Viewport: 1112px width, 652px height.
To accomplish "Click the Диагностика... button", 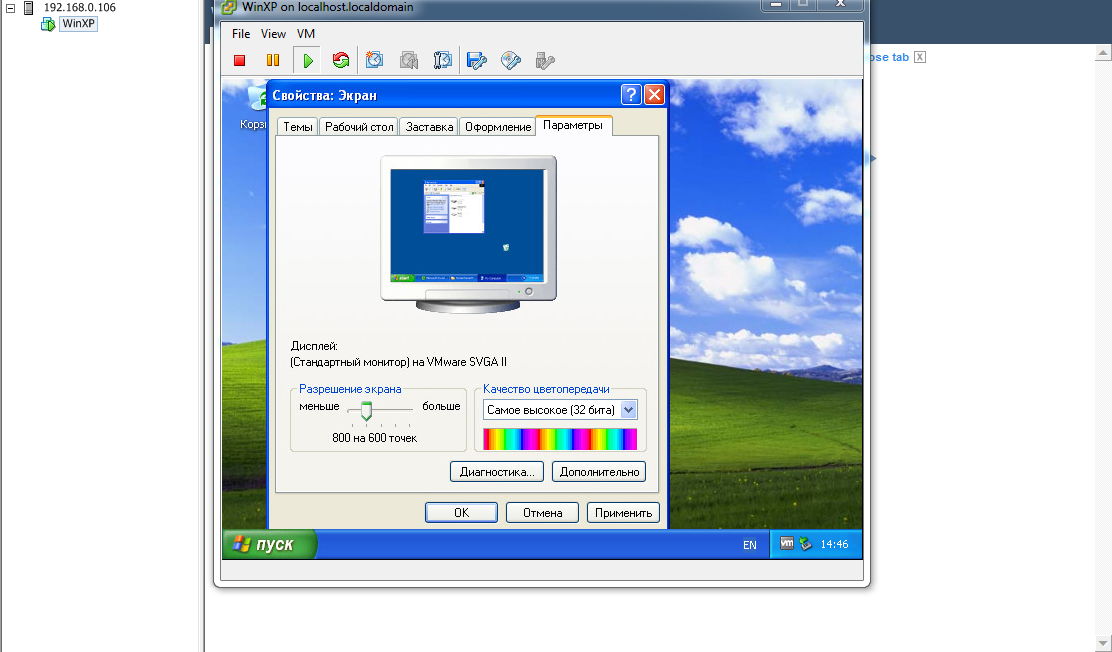I will click(497, 472).
